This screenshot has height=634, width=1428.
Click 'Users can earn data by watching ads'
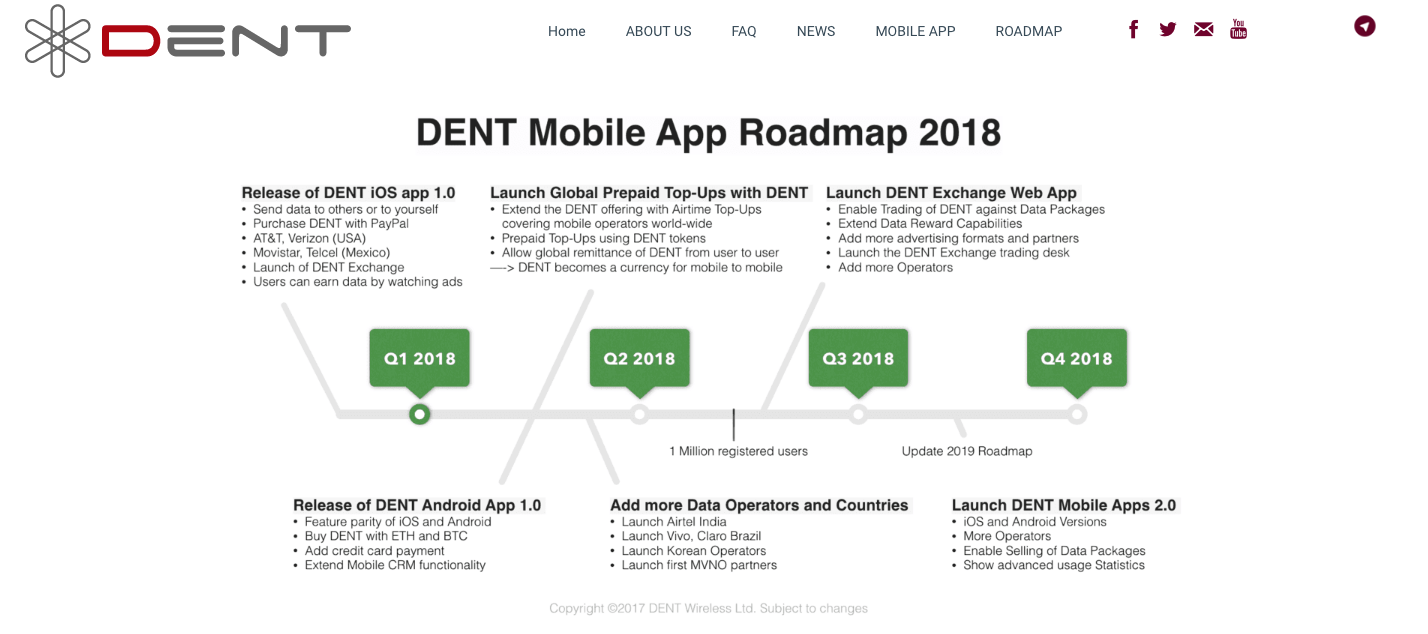click(358, 282)
